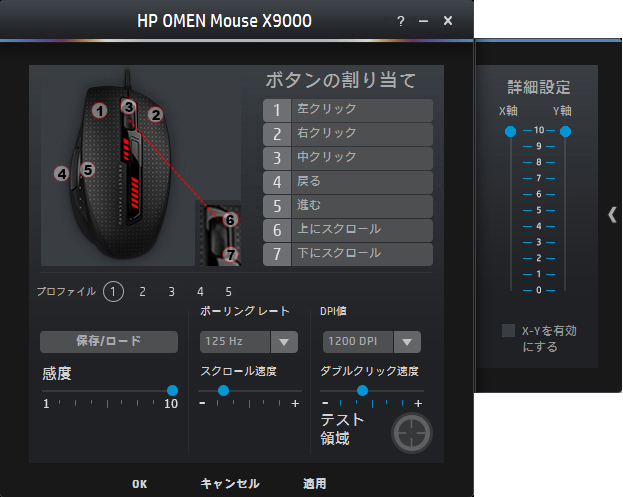Open help via the question mark icon
623x497 pixels.
(x=401, y=21)
